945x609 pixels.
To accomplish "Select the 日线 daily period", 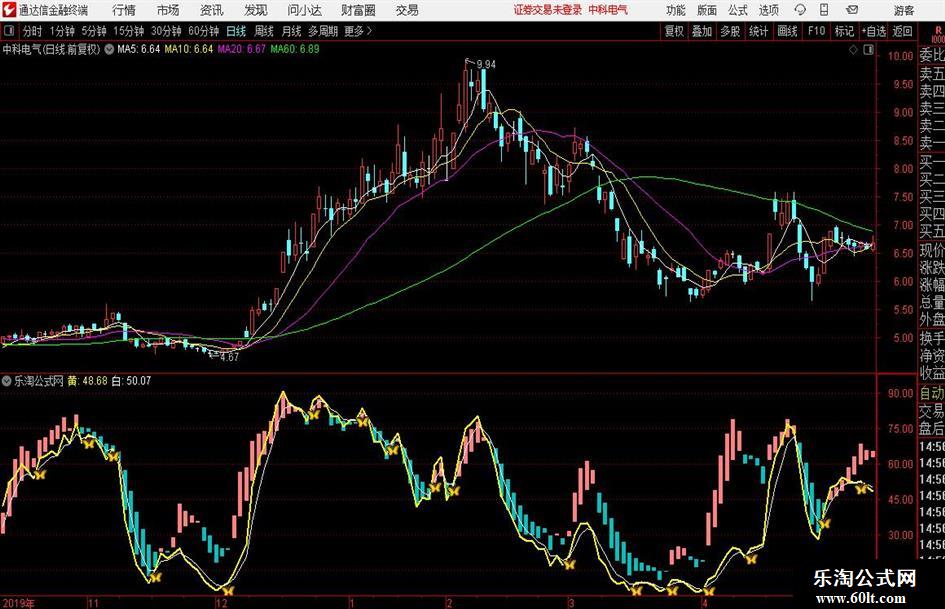I will point(236,31).
